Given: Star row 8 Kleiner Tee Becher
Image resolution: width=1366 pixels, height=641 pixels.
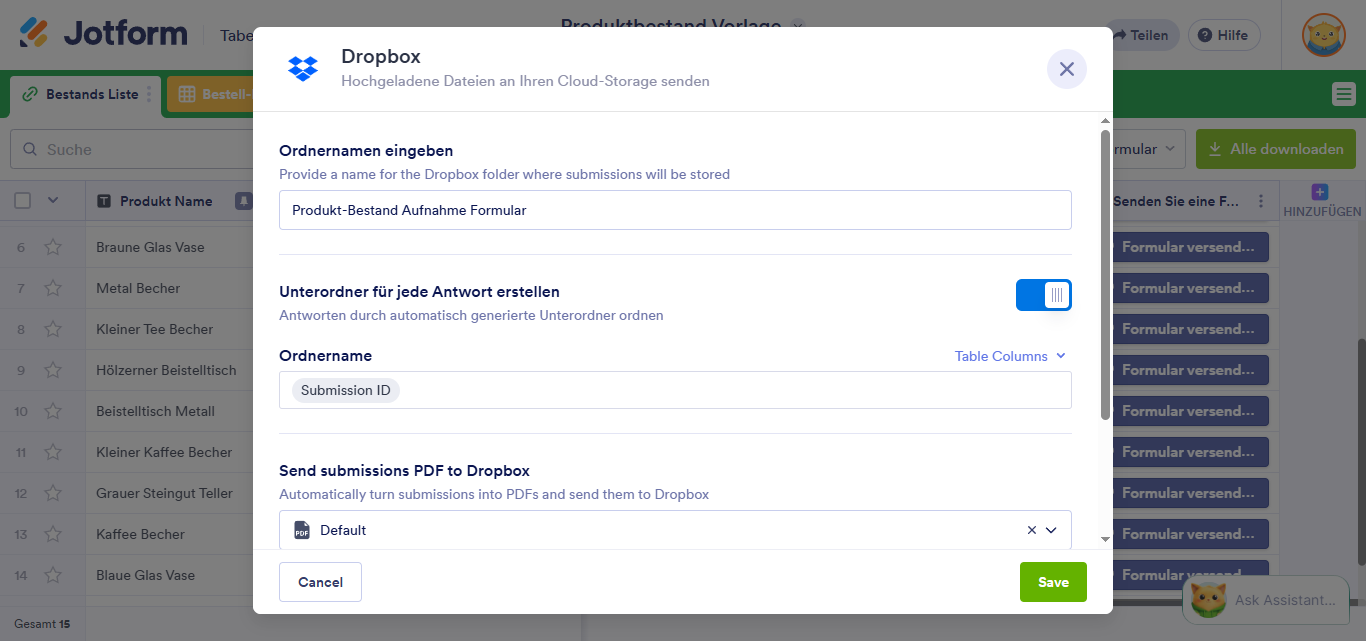Looking at the screenshot, I should click(x=53, y=329).
